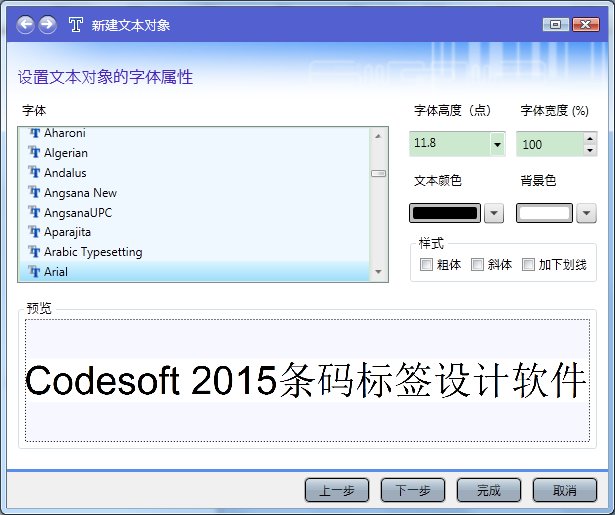Click the forward arrow in title bar
615x515 pixels.
pos(47,25)
